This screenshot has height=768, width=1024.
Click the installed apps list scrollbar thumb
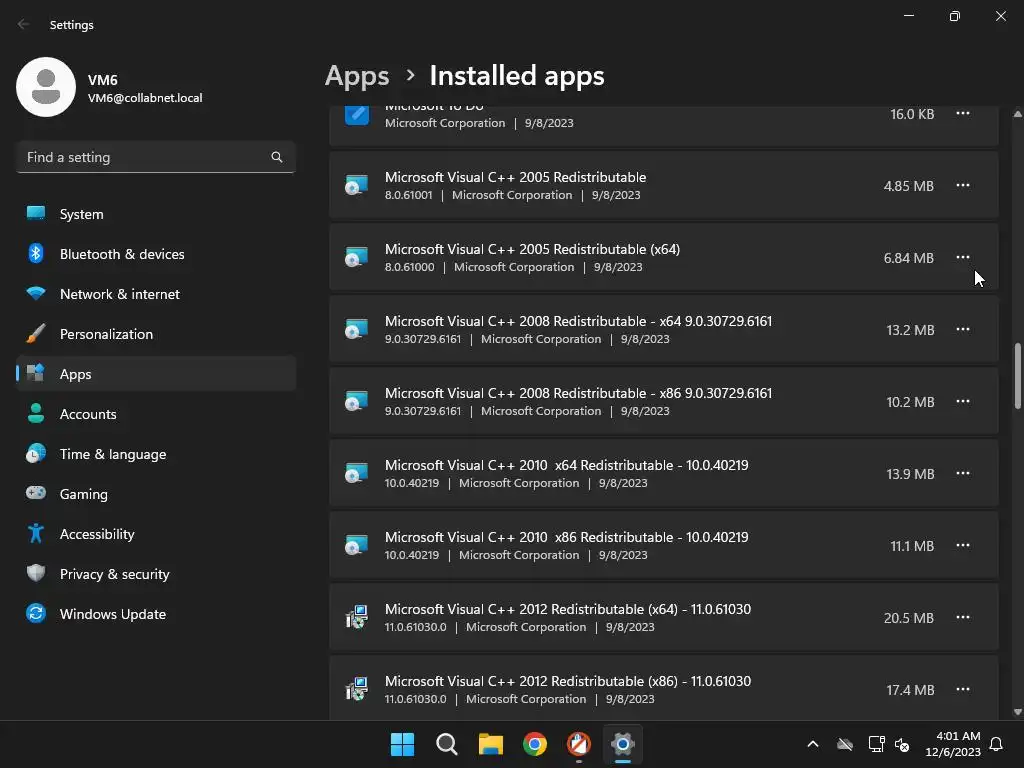(1018, 375)
